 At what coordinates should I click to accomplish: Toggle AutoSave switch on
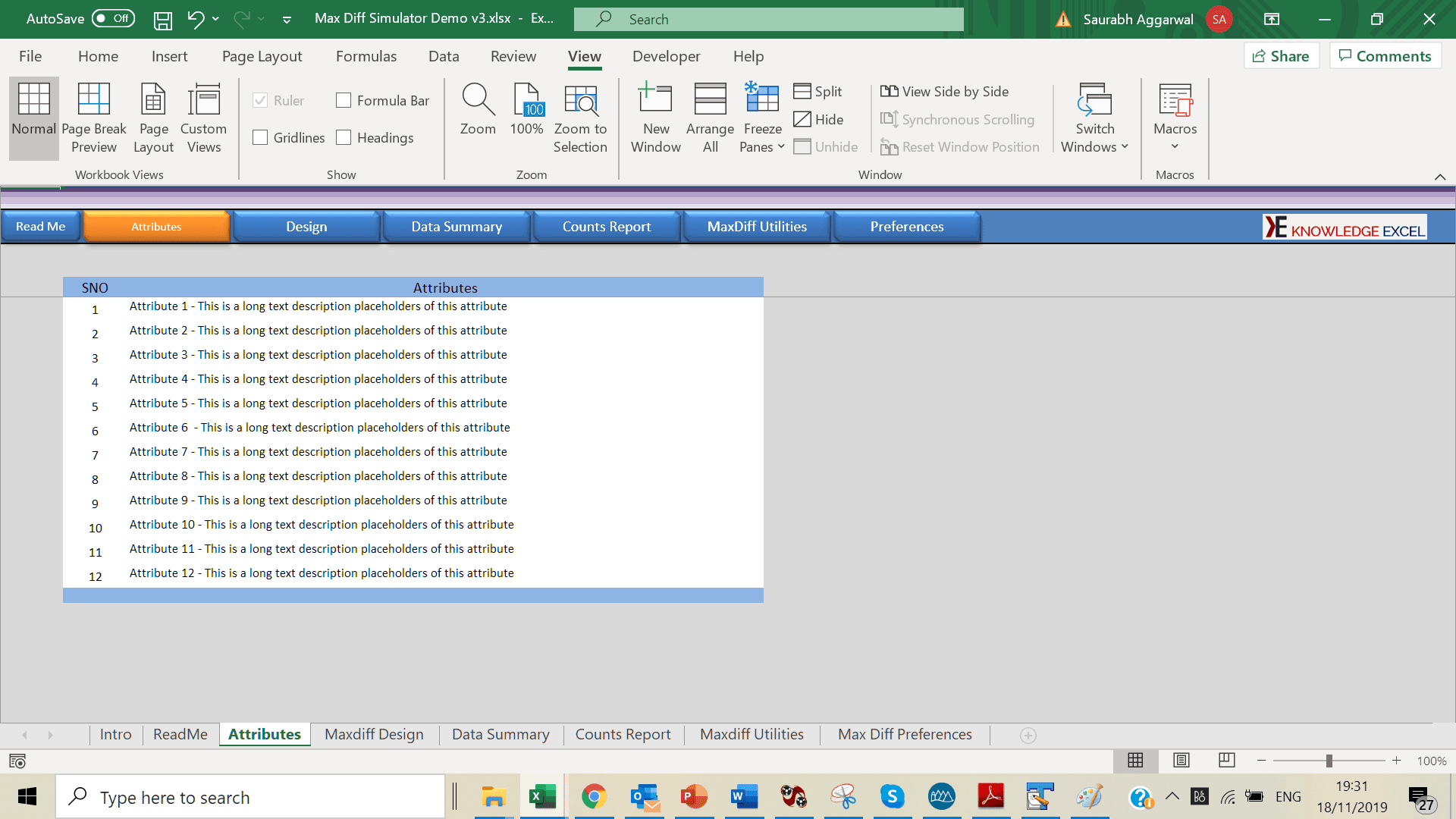click(113, 18)
